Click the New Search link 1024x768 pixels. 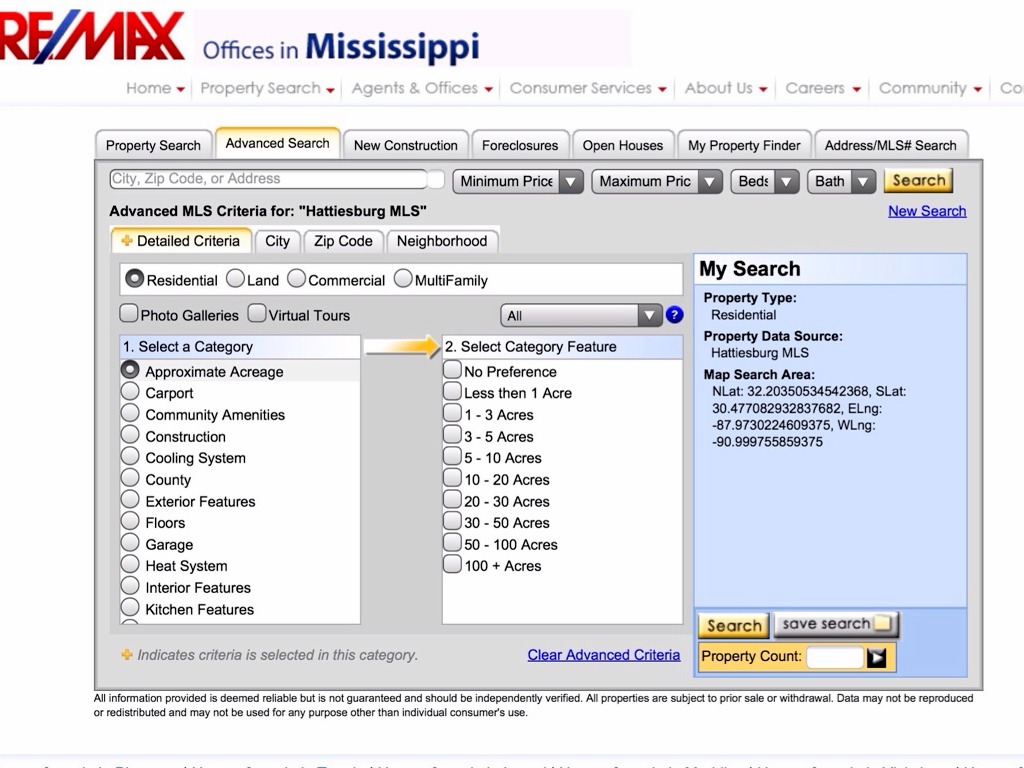tap(926, 211)
